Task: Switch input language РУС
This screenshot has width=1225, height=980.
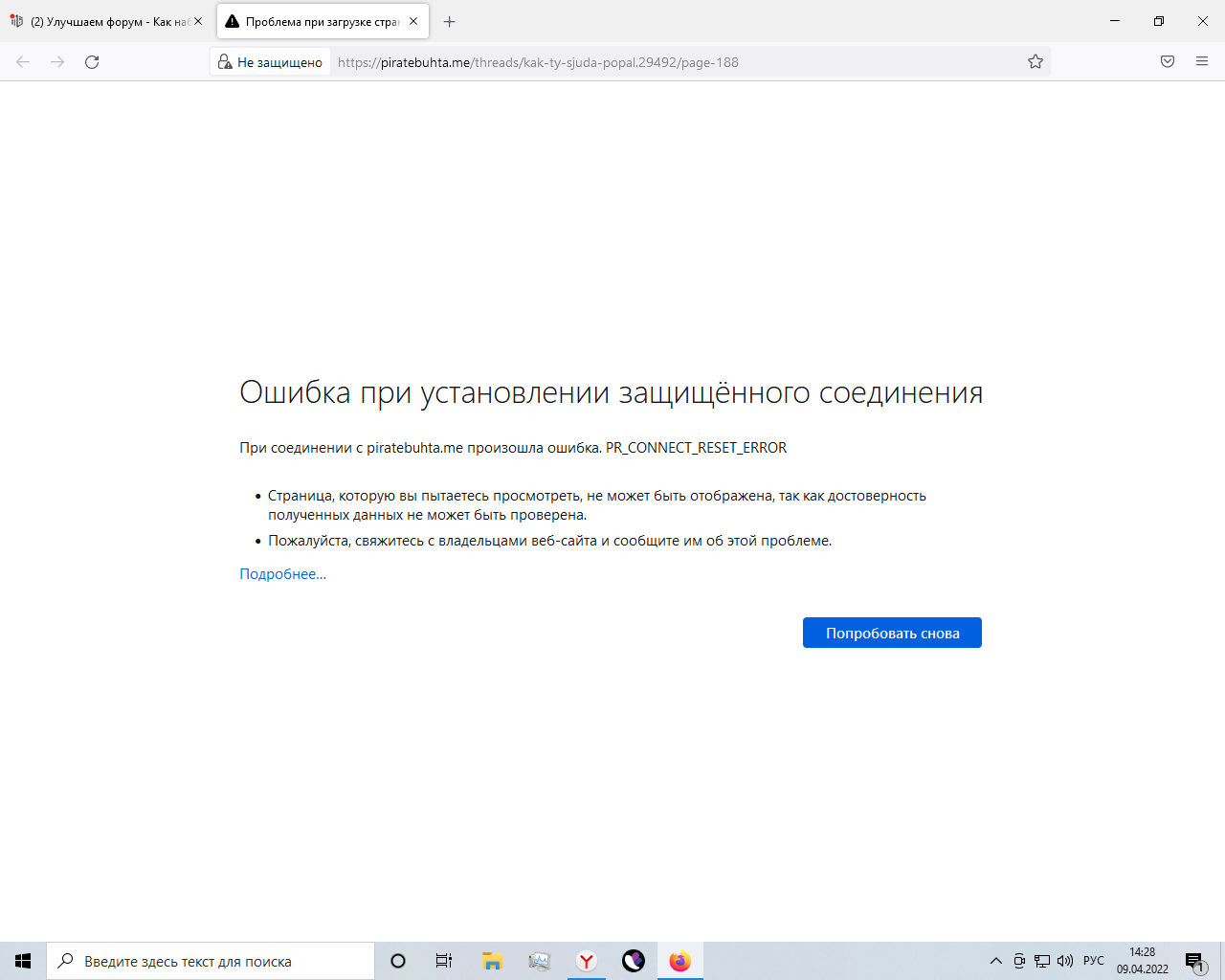Action: tap(1094, 961)
